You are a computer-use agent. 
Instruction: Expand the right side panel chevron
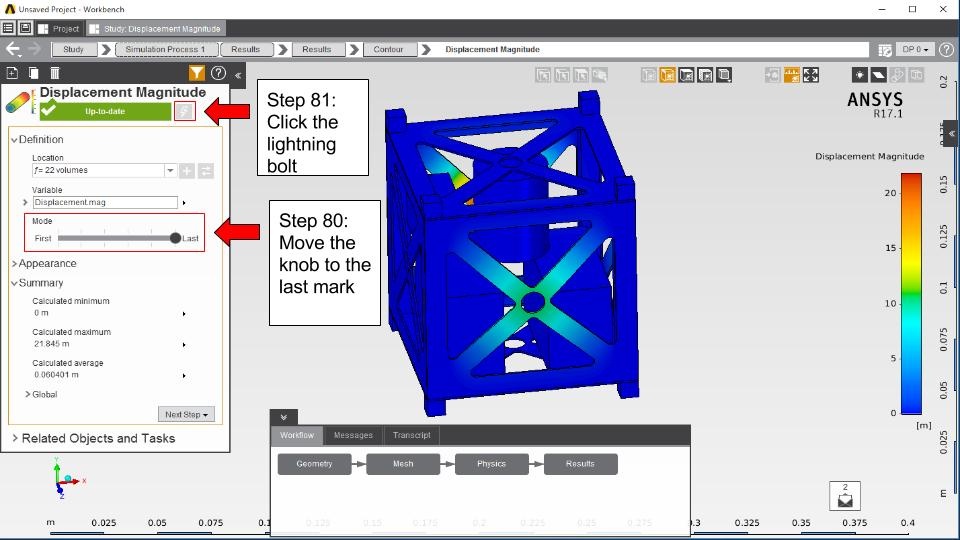[951, 133]
